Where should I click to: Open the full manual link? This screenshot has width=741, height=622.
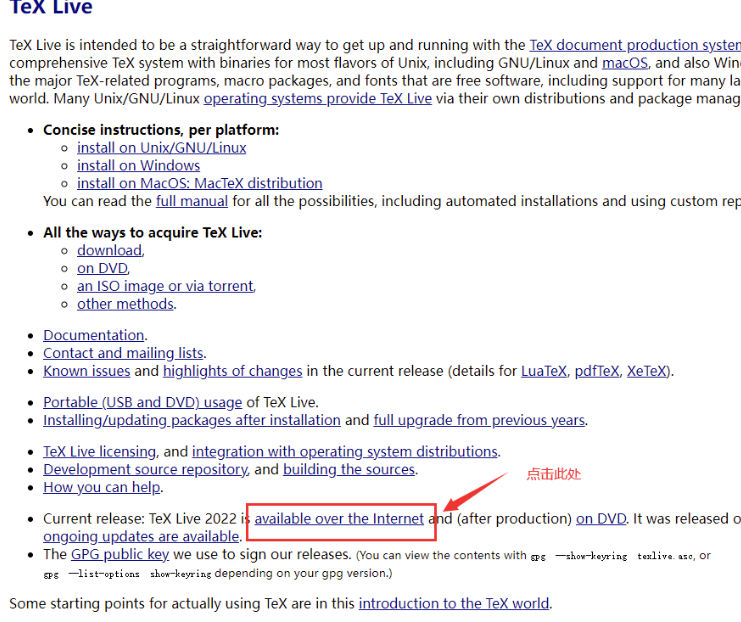point(192,201)
